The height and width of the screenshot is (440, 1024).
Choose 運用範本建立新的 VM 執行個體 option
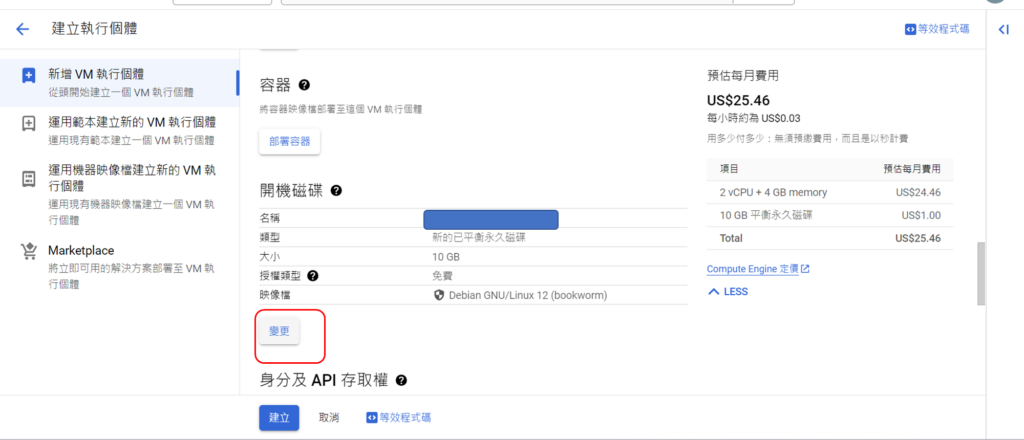[x=130, y=130]
